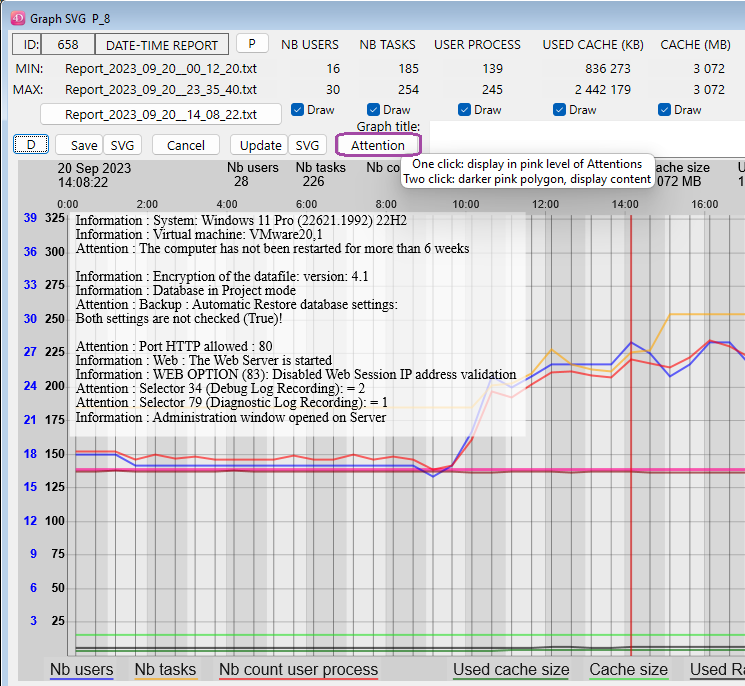Select the ID field showing 658
The image size is (745, 686).
coord(67,45)
